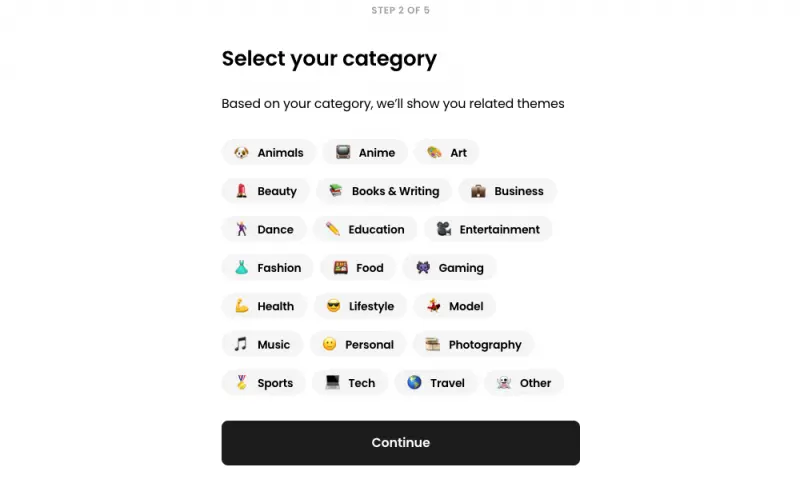Click the globe icon next to Travel
Viewport: 800px width, 503px height.
click(414, 383)
